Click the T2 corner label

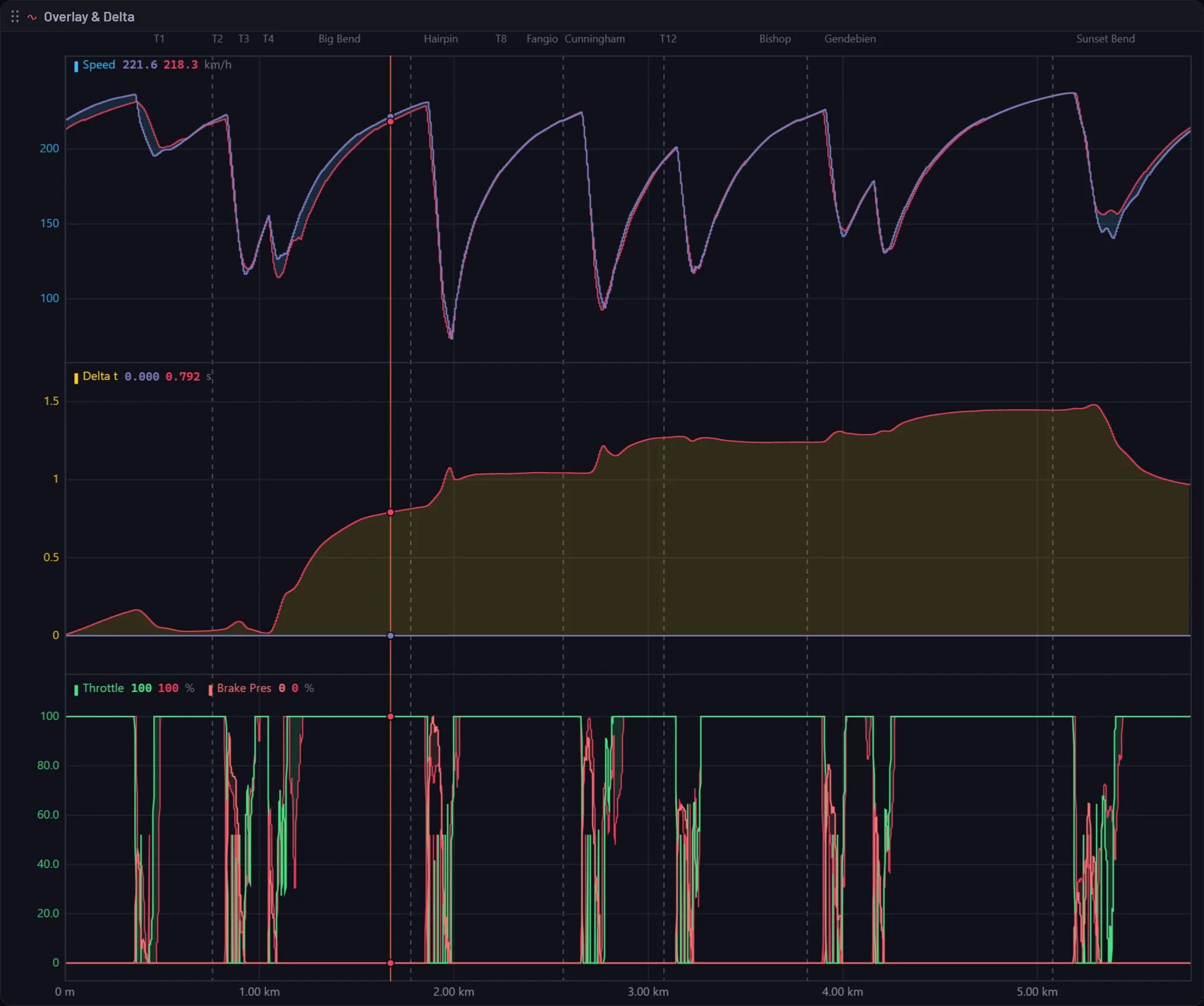click(218, 39)
